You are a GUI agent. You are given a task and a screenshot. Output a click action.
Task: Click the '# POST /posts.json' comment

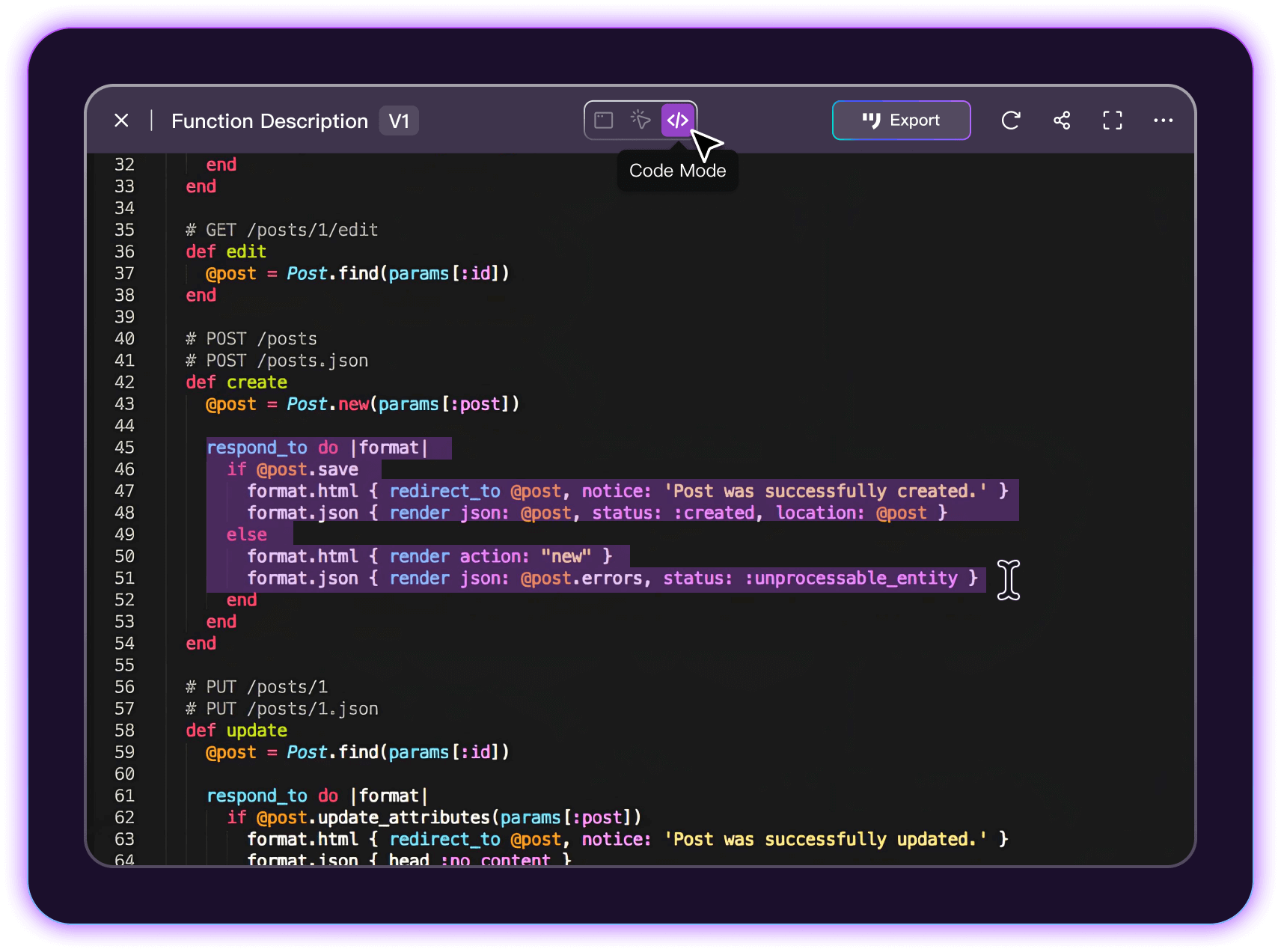click(277, 361)
